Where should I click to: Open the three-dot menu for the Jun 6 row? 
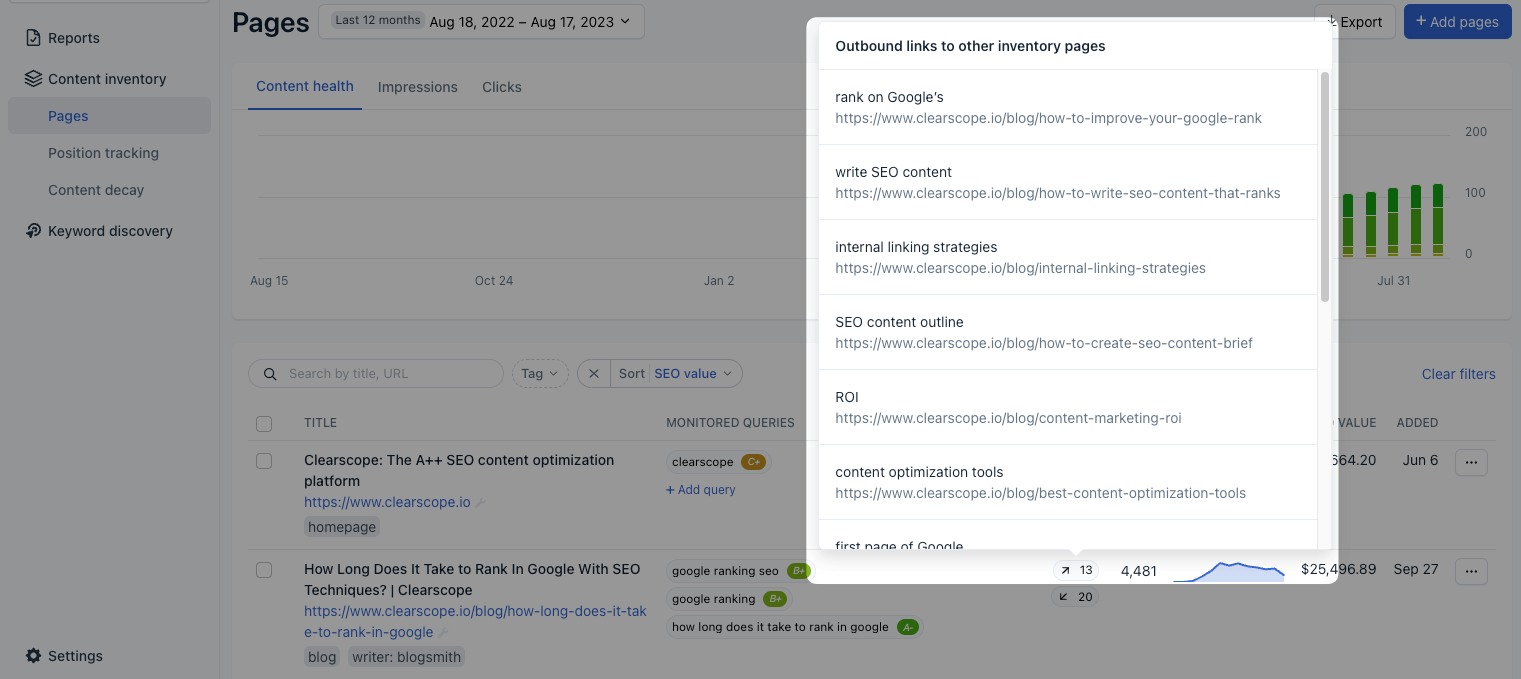pos(1471,462)
